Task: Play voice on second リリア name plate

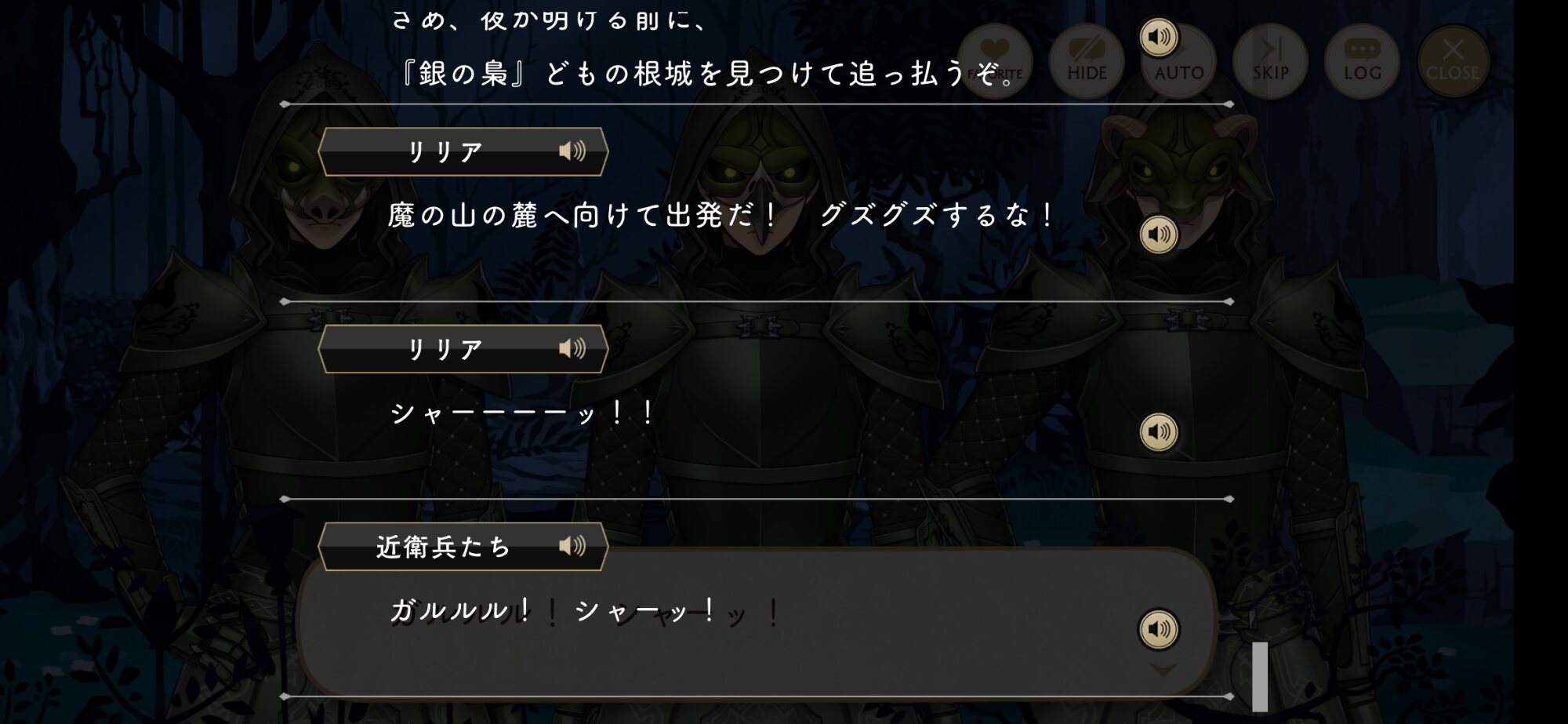Action: (572, 348)
